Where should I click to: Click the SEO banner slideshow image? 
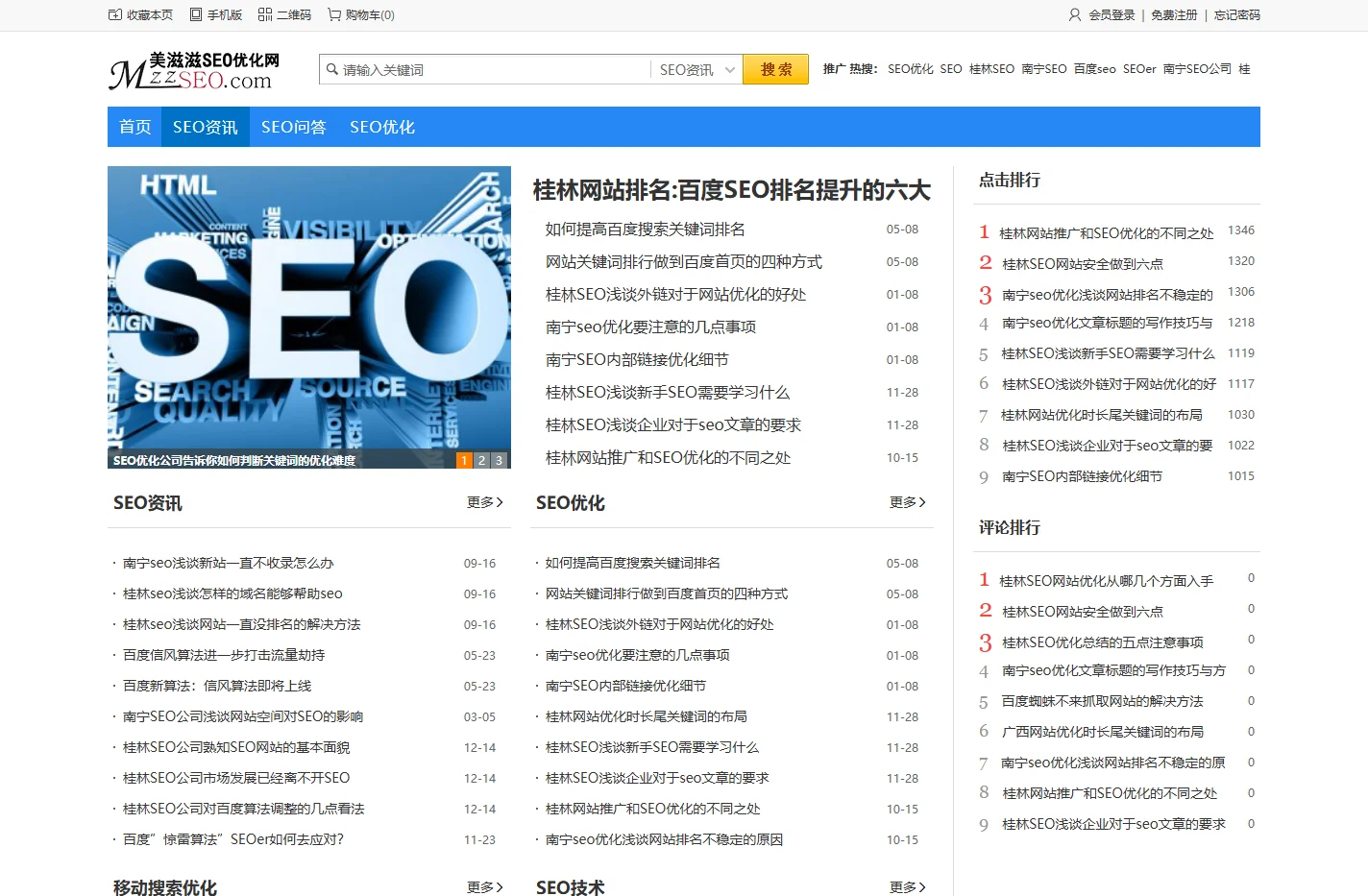point(309,317)
